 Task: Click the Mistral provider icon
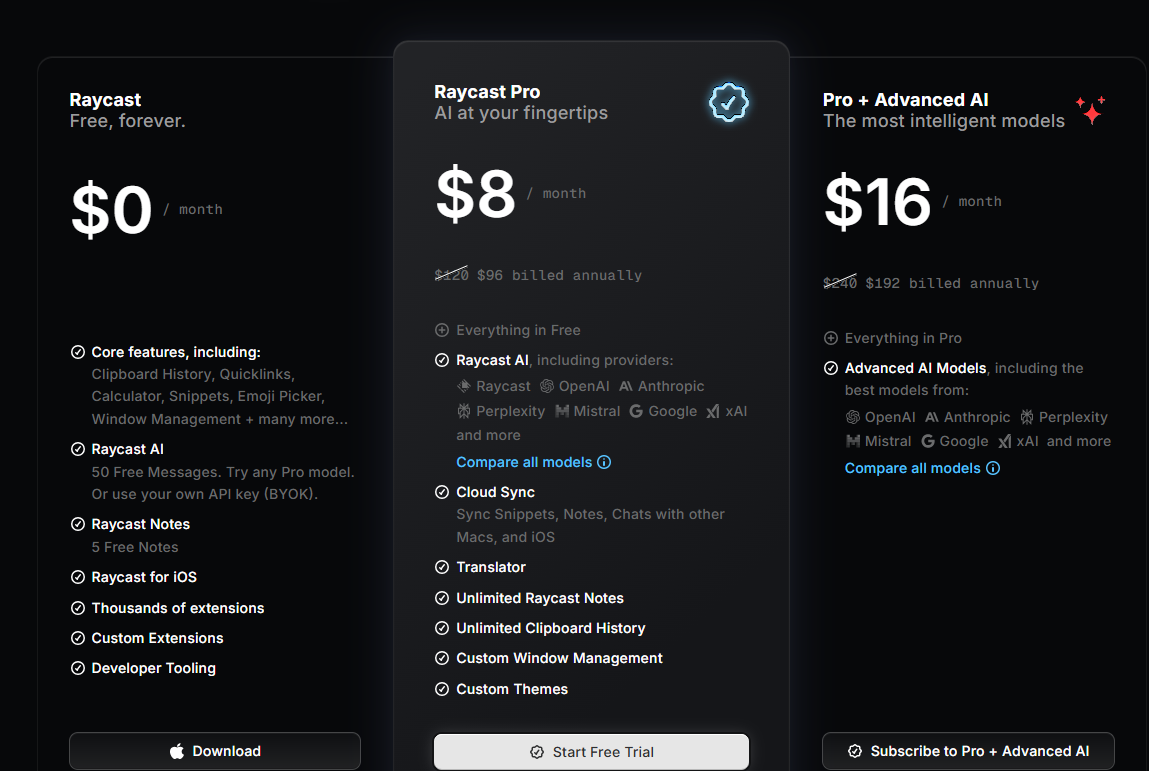click(x=565, y=411)
